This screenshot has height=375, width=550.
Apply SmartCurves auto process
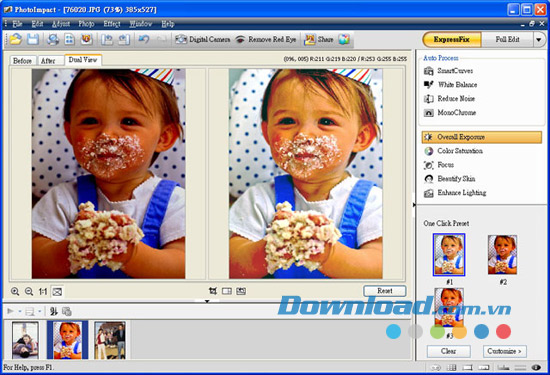click(x=448, y=71)
